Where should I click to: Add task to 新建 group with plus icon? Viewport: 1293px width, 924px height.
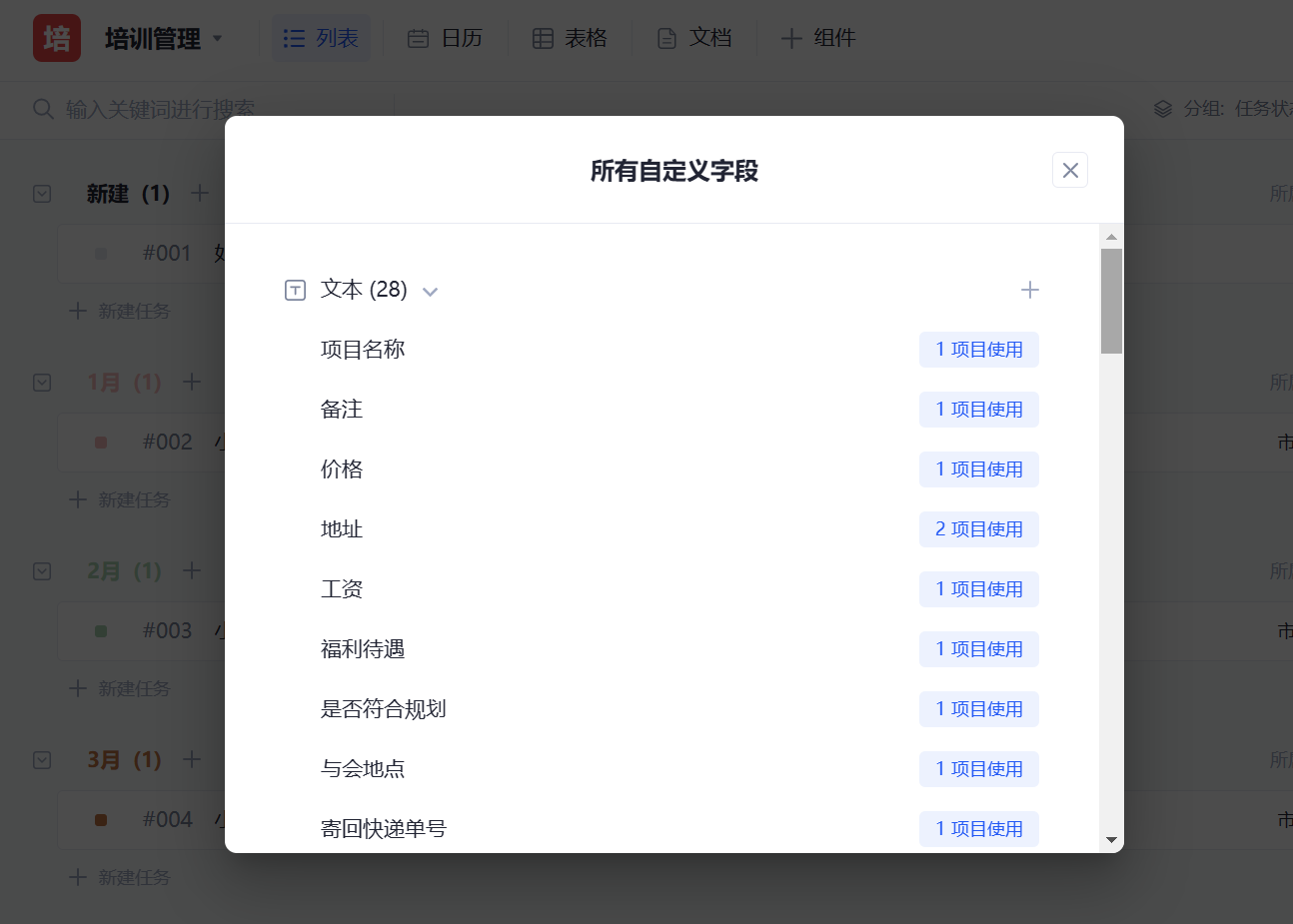click(x=200, y=193)
